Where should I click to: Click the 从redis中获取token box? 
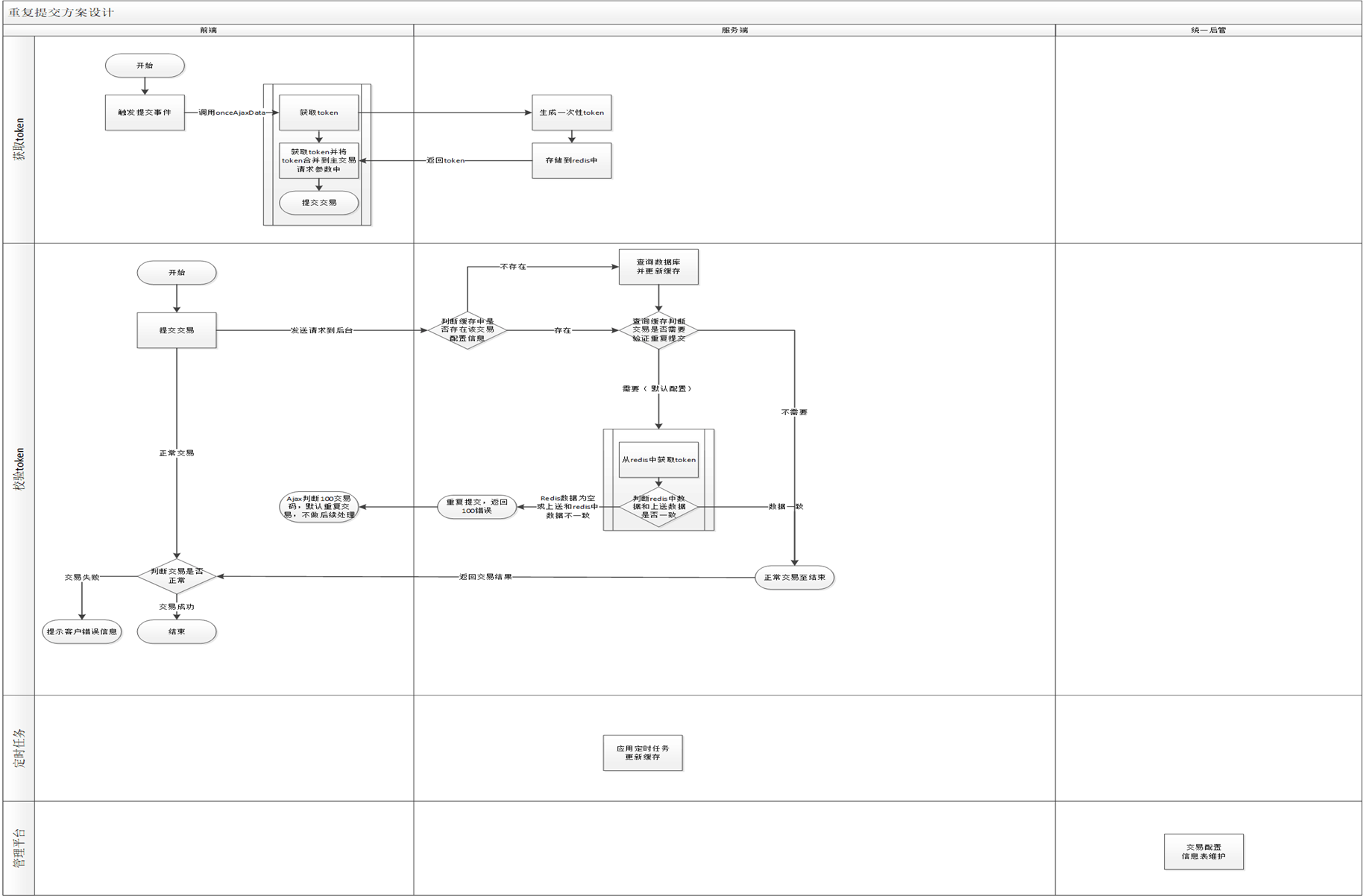658,460
